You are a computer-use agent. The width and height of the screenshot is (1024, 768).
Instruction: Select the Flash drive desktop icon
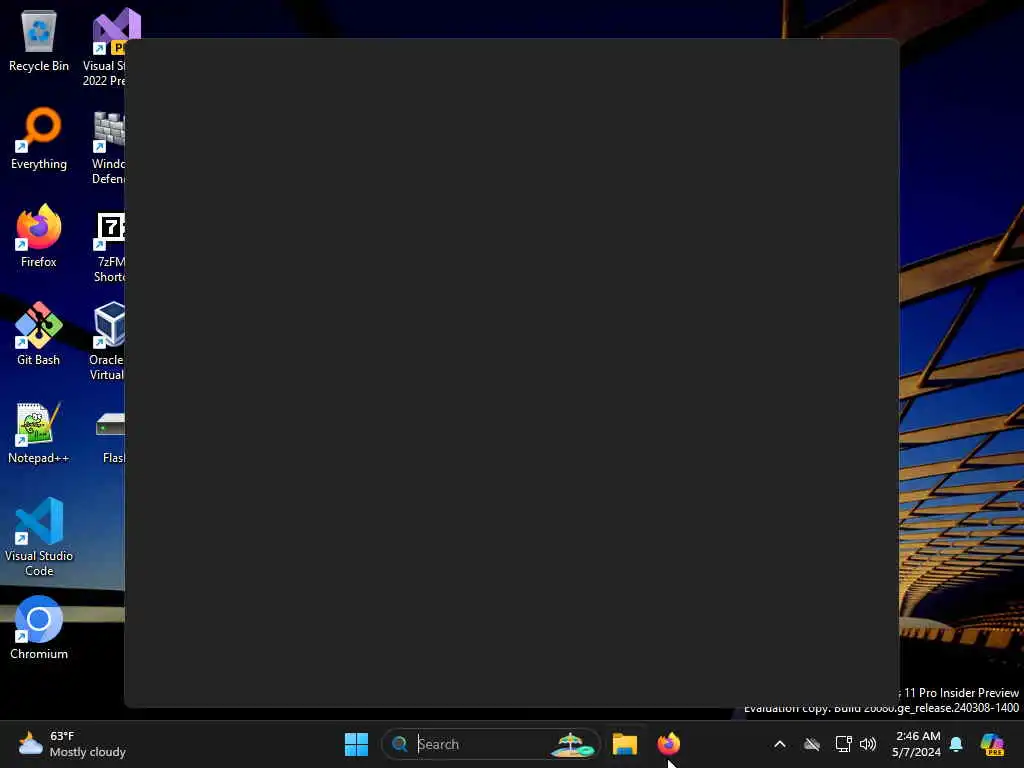(x=111, y=436)
